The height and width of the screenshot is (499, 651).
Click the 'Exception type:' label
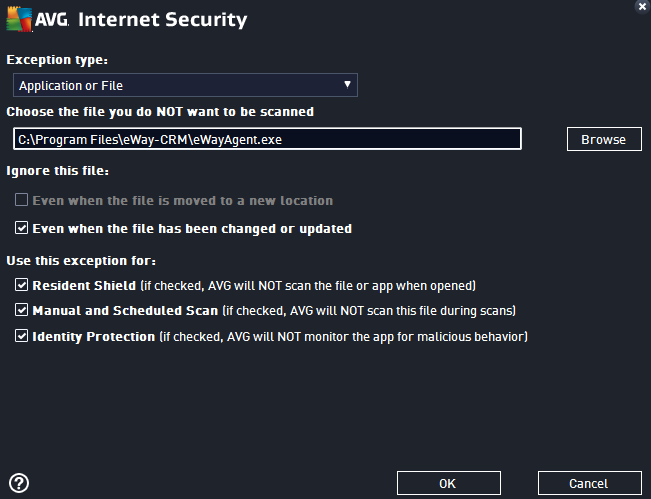tap(57, 60)
